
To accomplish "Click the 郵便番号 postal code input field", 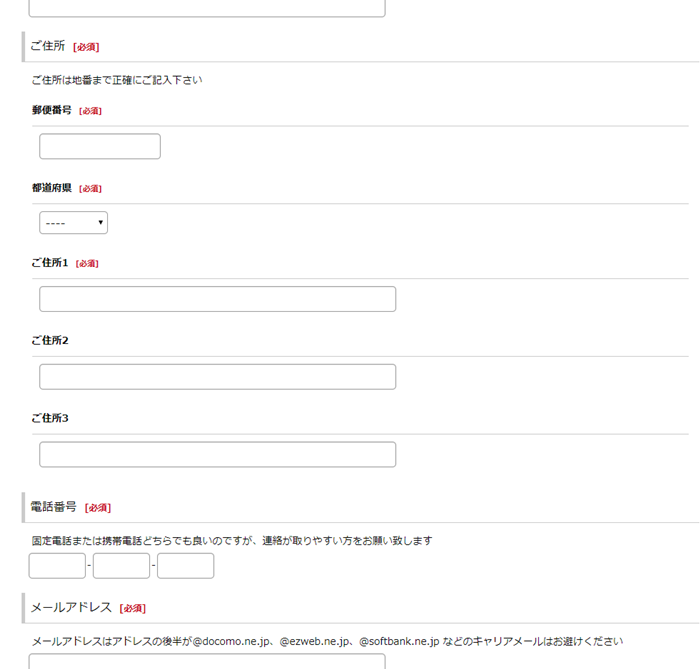I will 100,146.
